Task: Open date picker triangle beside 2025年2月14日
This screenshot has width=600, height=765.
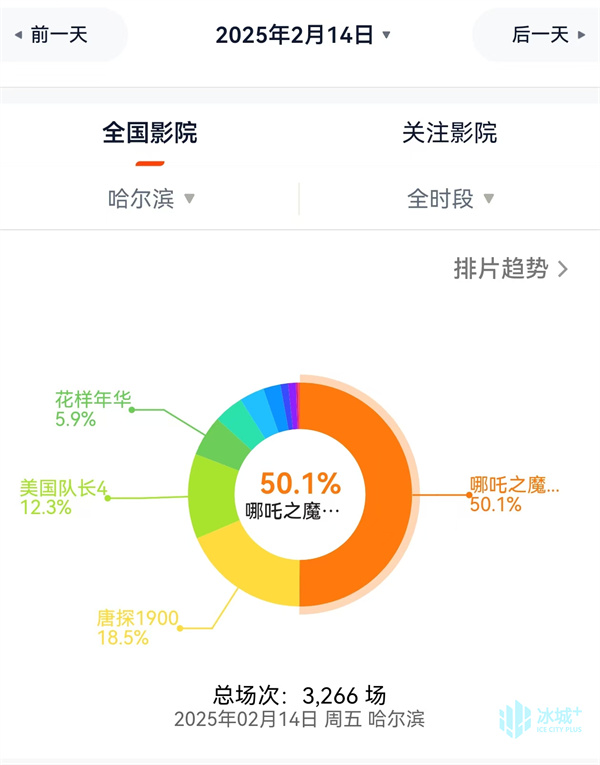Action: tap(386, 35)
